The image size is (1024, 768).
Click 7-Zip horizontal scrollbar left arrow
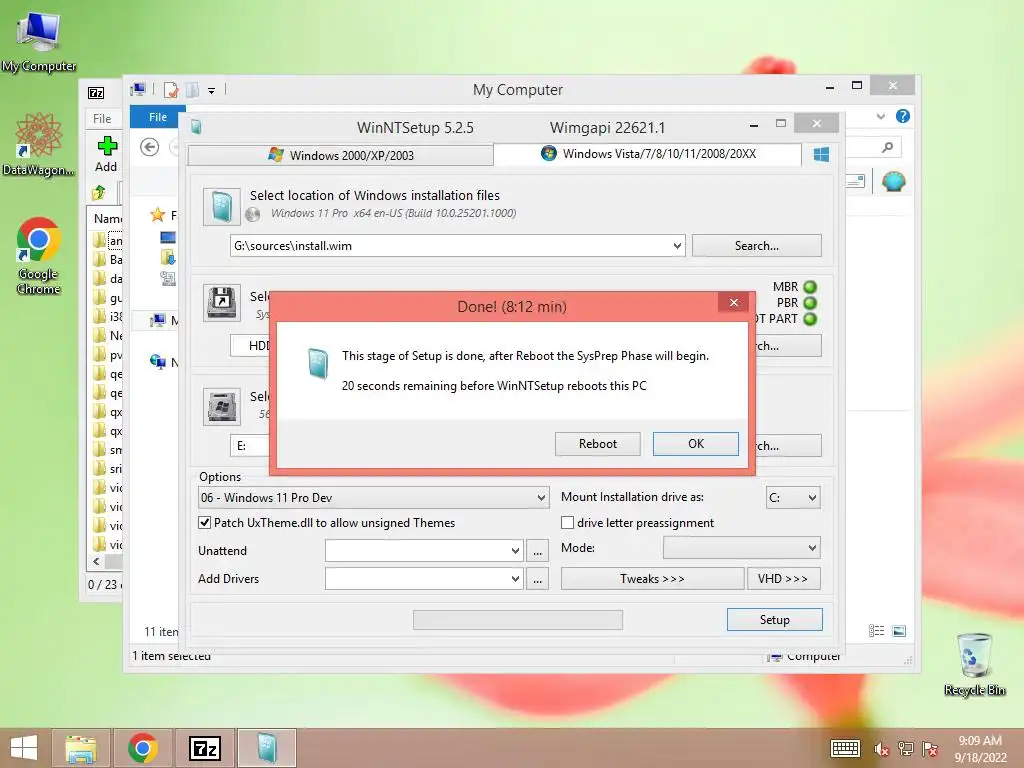pyautogui.click(x=96, y=562)
